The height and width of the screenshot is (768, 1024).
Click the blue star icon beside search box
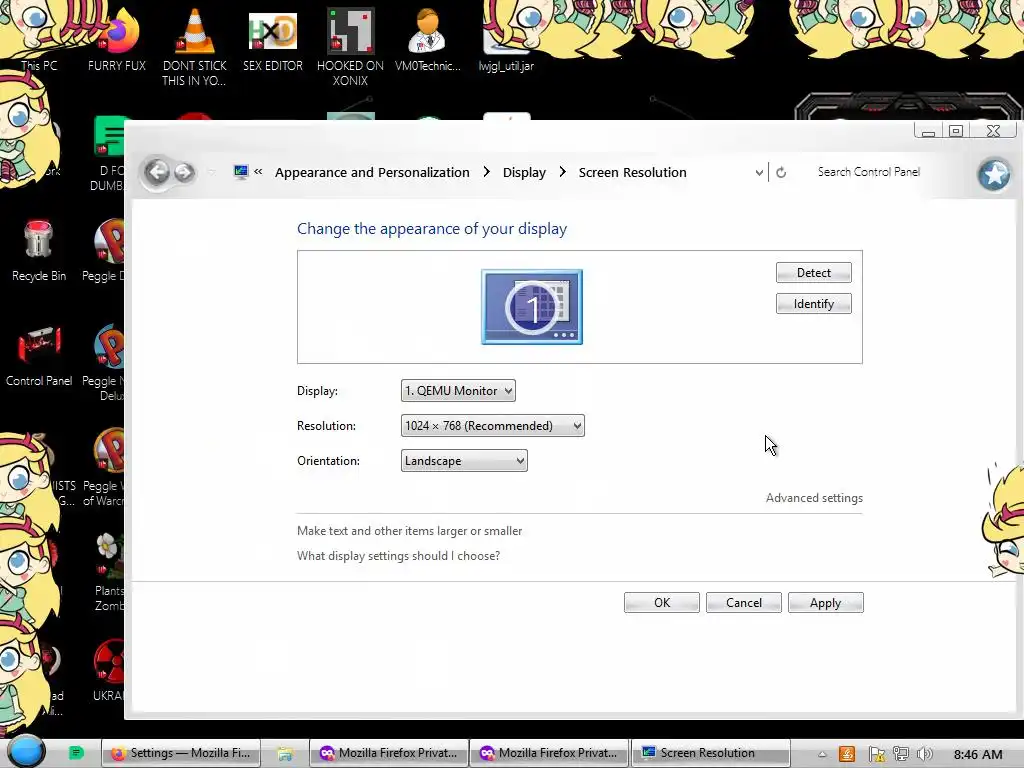tap(994, 174)
